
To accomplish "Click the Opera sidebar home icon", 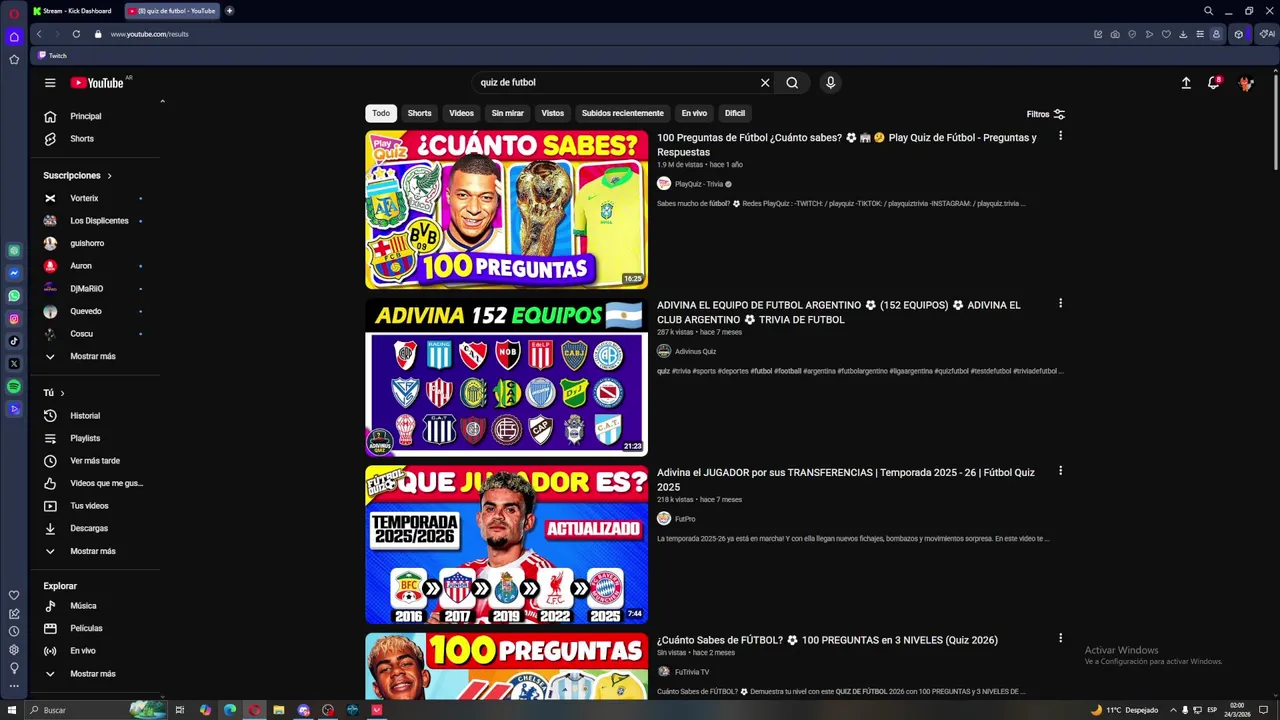I will [x=14, y=37].
